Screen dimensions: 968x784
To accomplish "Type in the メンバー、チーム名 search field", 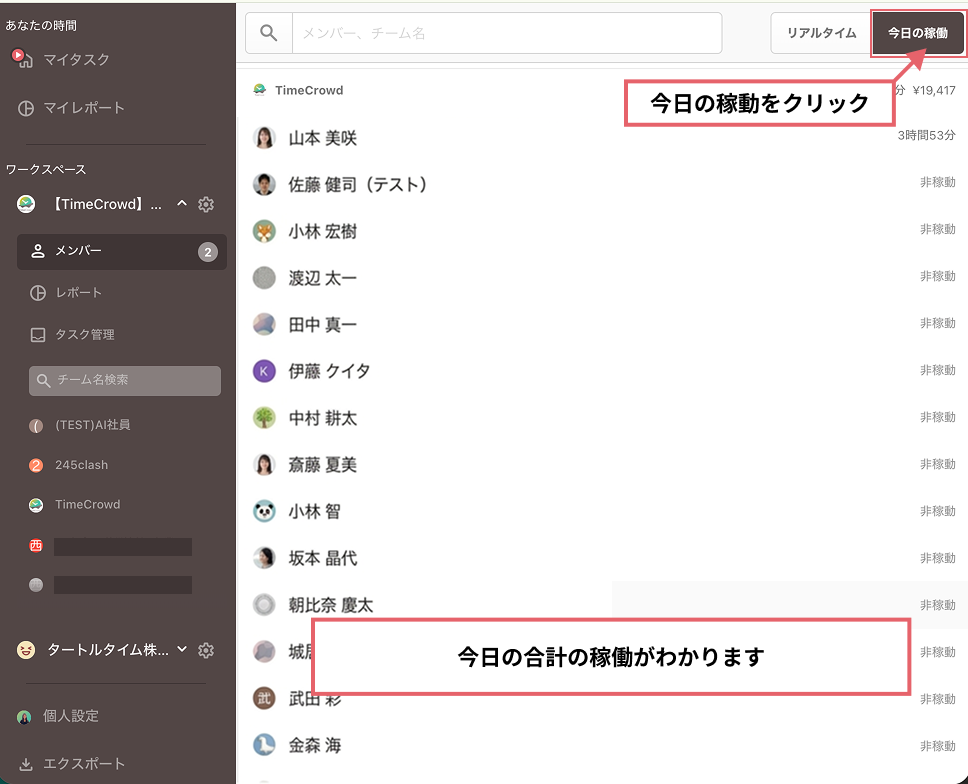I will tap(506, 33).
